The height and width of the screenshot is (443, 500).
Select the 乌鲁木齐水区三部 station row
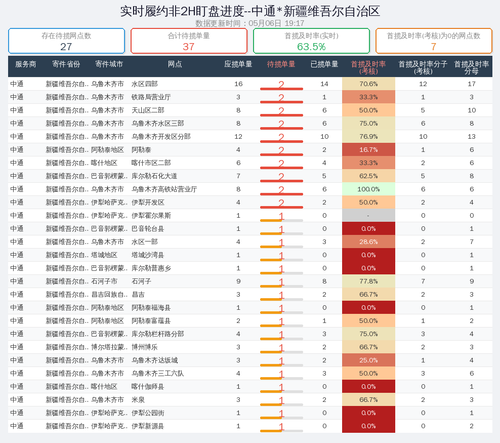click(250, 123)
